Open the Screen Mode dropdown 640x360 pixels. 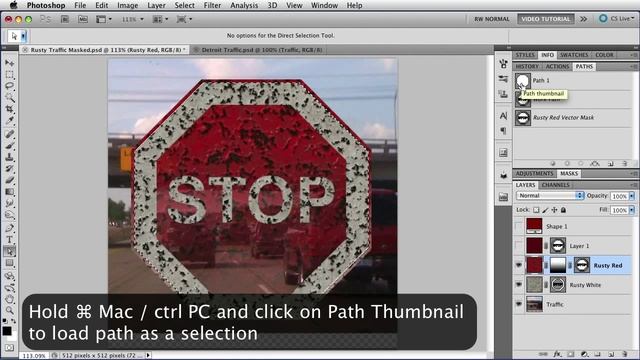pos(184,19)
